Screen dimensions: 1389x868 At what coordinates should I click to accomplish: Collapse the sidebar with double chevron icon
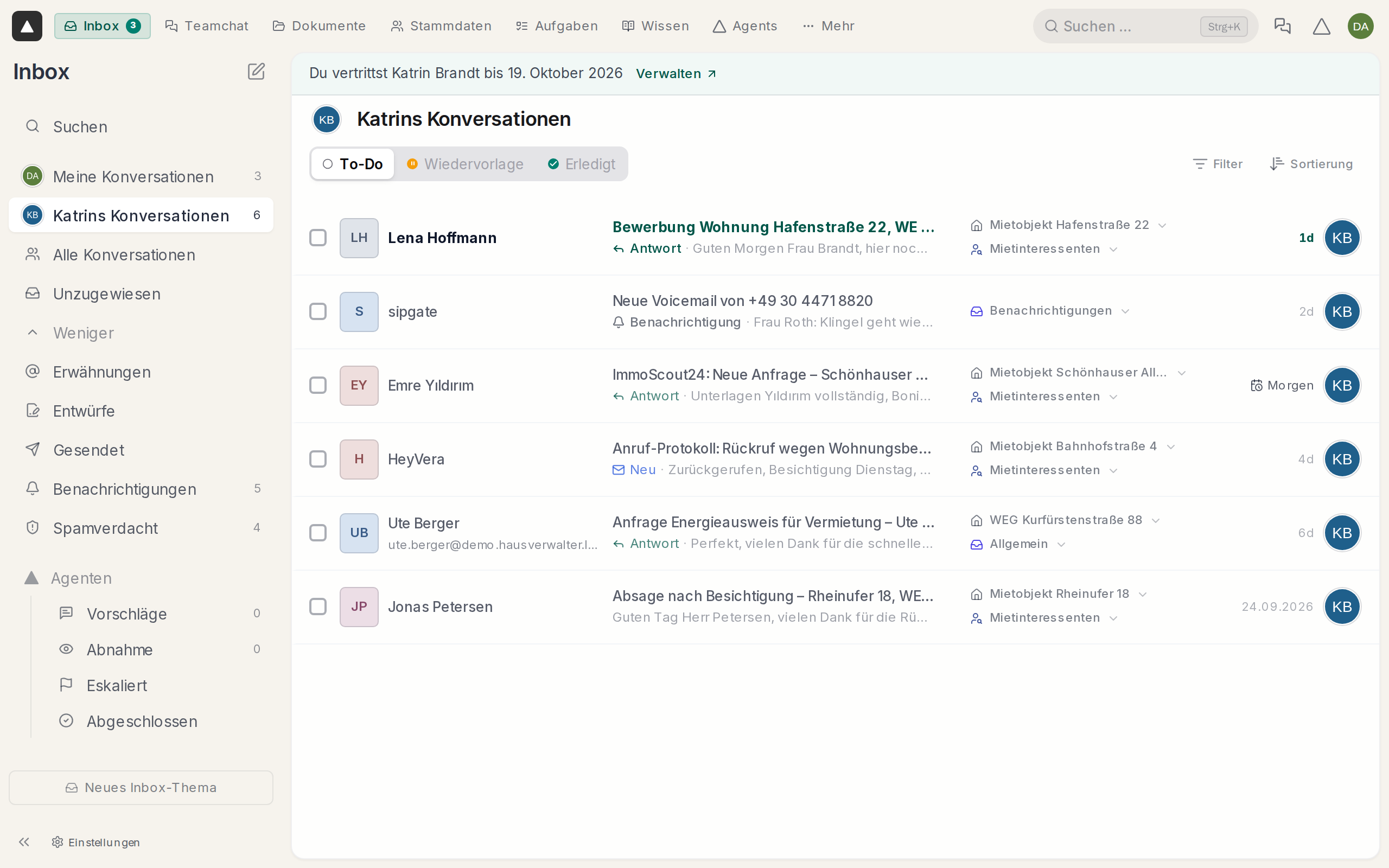pyautogui.click(x=24, y=841)
